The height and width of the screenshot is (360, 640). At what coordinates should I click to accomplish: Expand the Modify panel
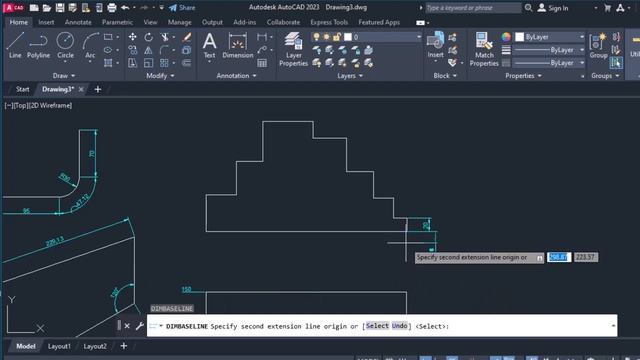160,76
